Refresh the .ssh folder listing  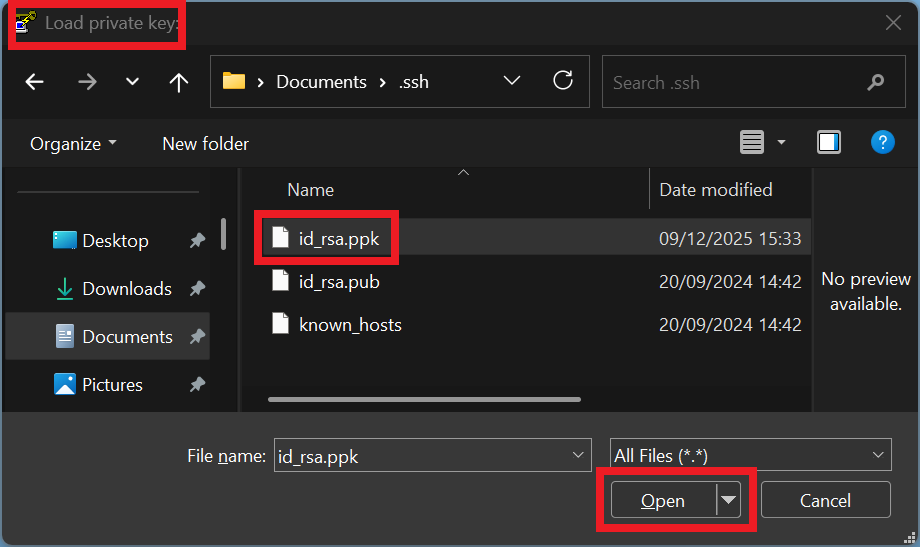point(563,81)
